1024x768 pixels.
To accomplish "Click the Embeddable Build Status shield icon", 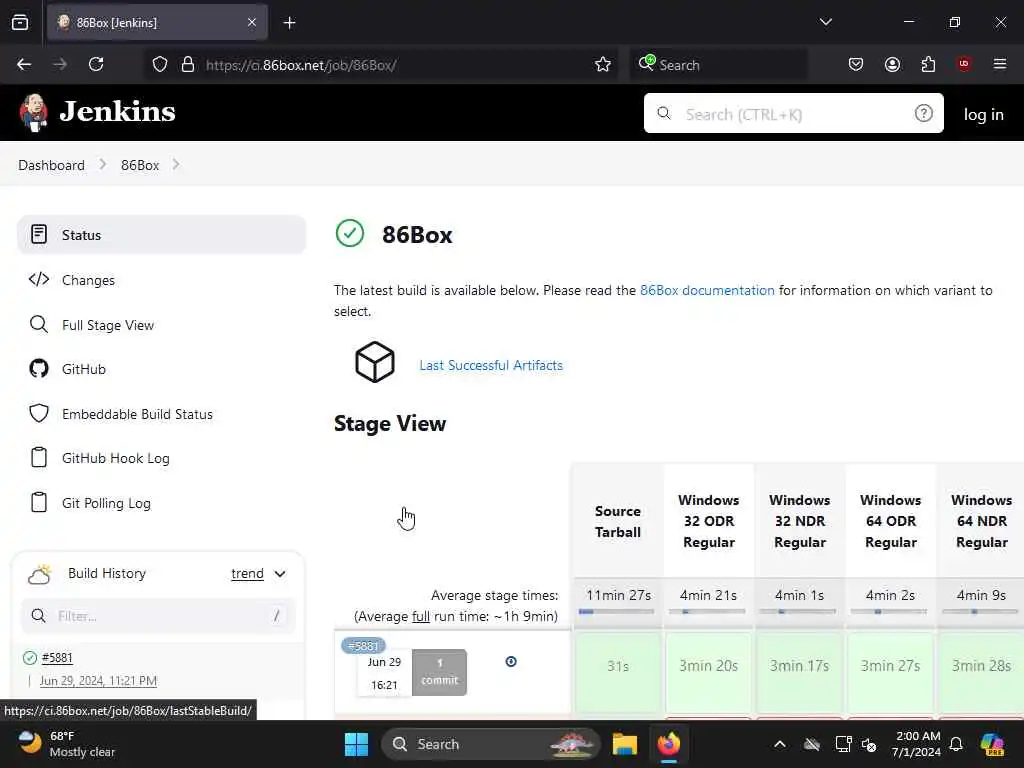I will 39,413.
